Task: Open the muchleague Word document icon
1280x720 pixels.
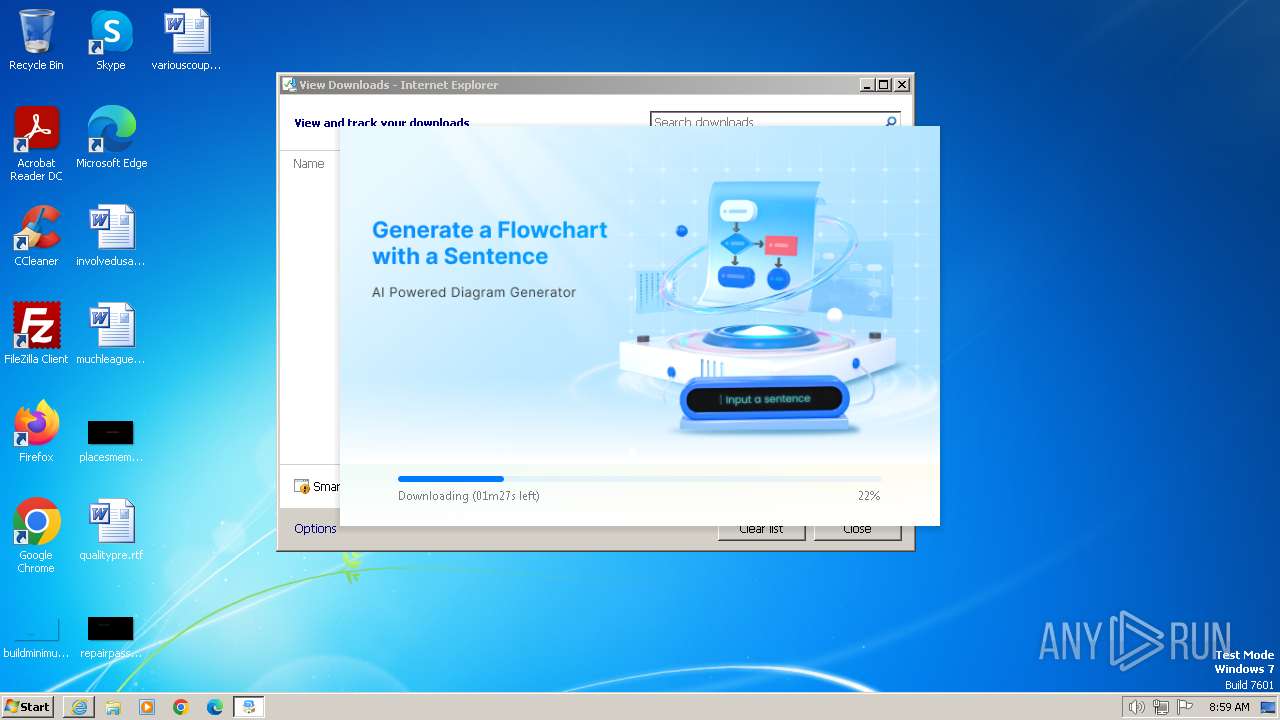Action: click(x=110, y=333)
